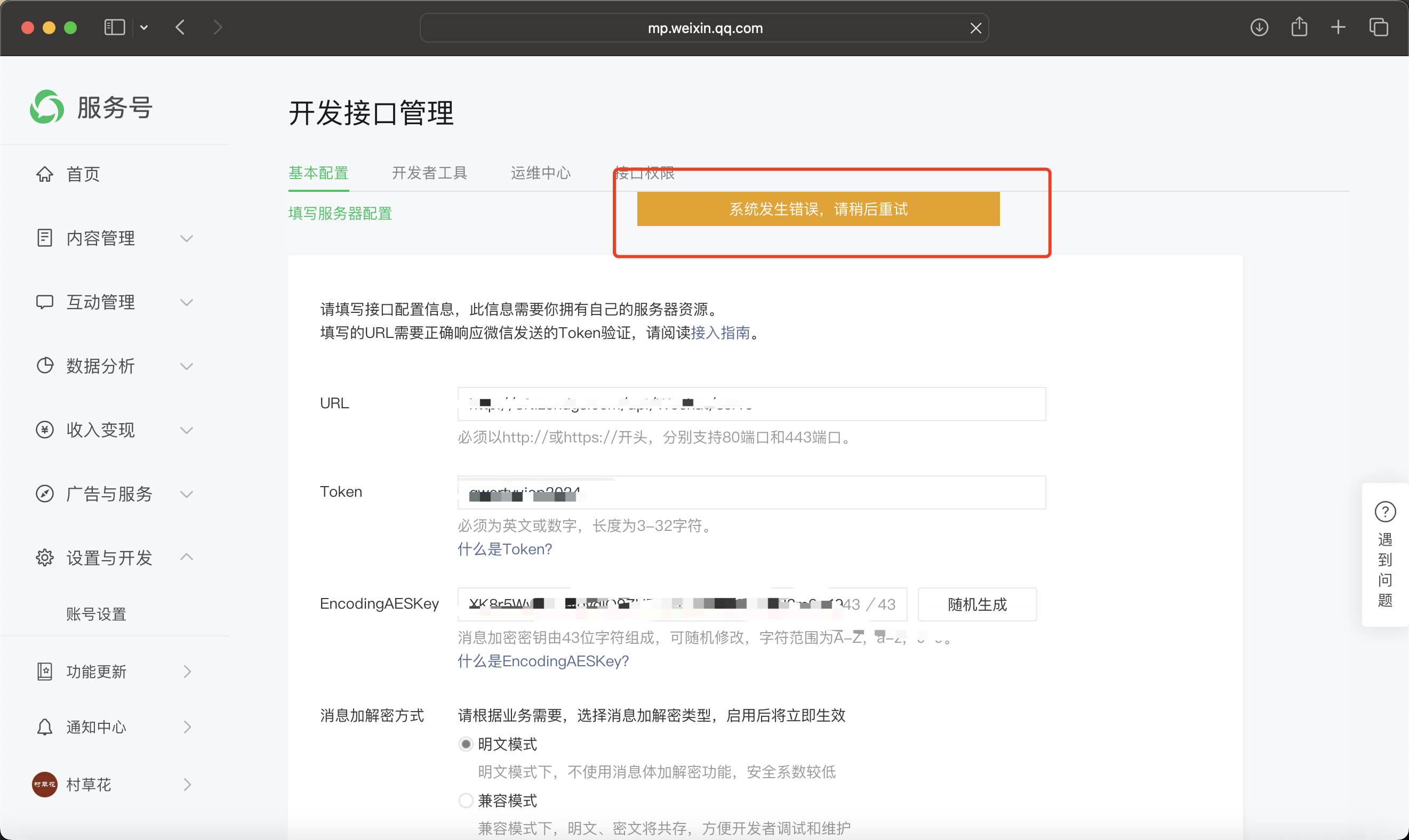Image resolution: width=1409 pixels, height=840 pixels.
Task: Click the 通知中心 bell icon
Action: coord(45,727)
